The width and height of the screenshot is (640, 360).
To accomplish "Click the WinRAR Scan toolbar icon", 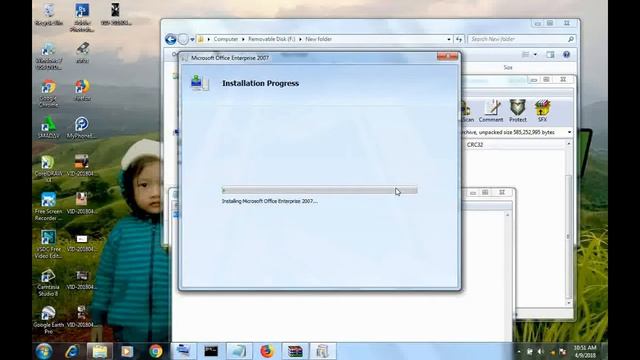I will click(x=467, y=111).
